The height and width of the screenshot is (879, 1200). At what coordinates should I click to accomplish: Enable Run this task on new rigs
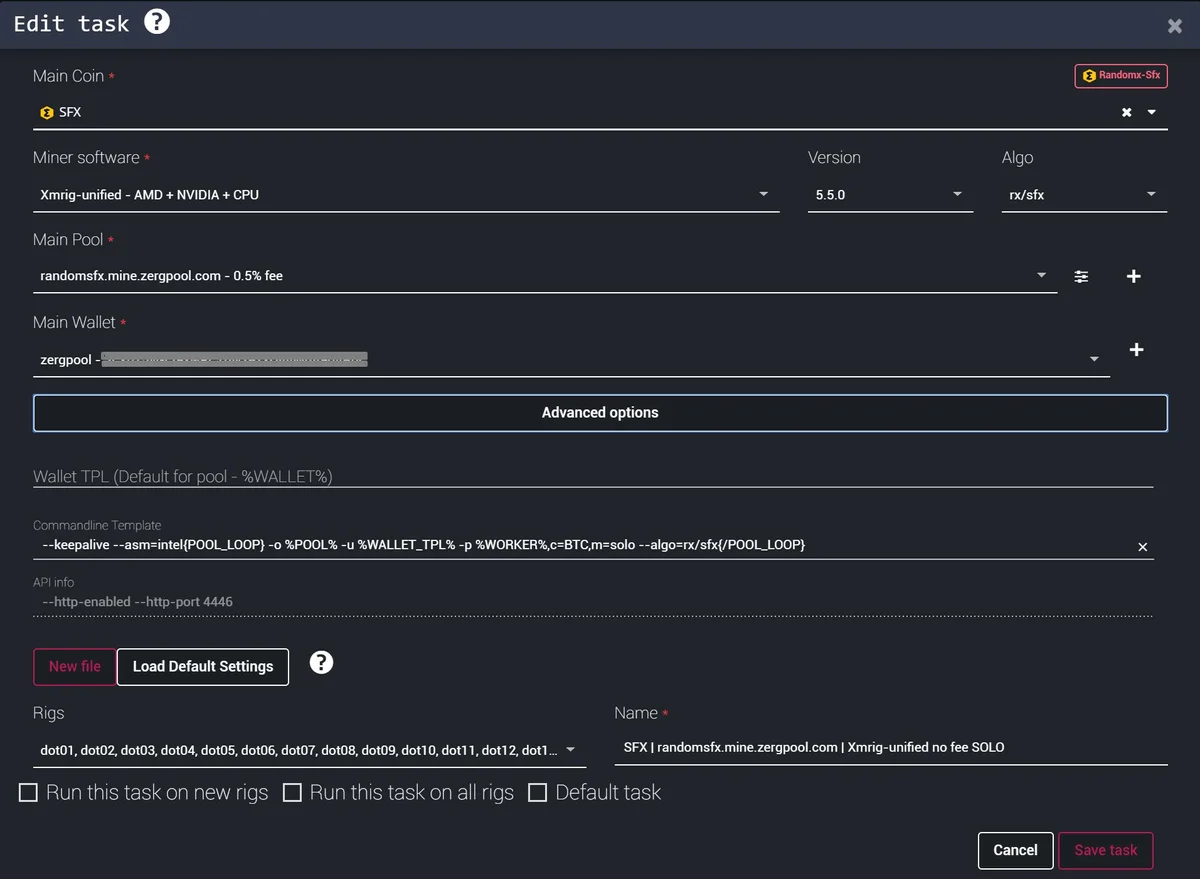click(29, 793)
